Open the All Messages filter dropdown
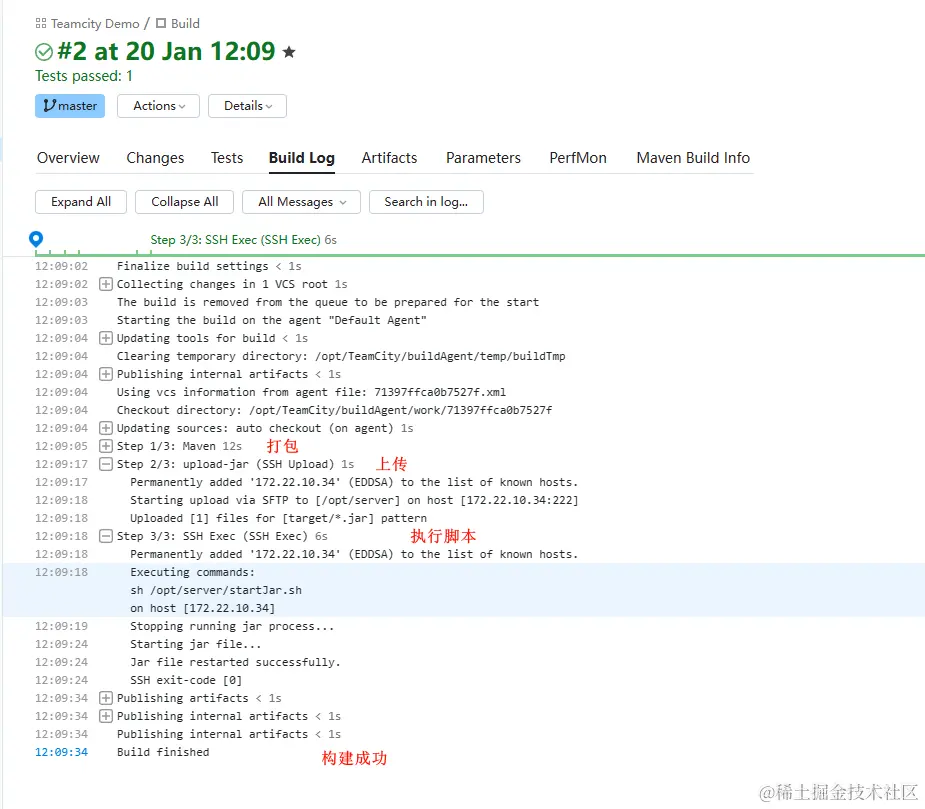Screen dimensions: 925x809 (x=301, y=202)
